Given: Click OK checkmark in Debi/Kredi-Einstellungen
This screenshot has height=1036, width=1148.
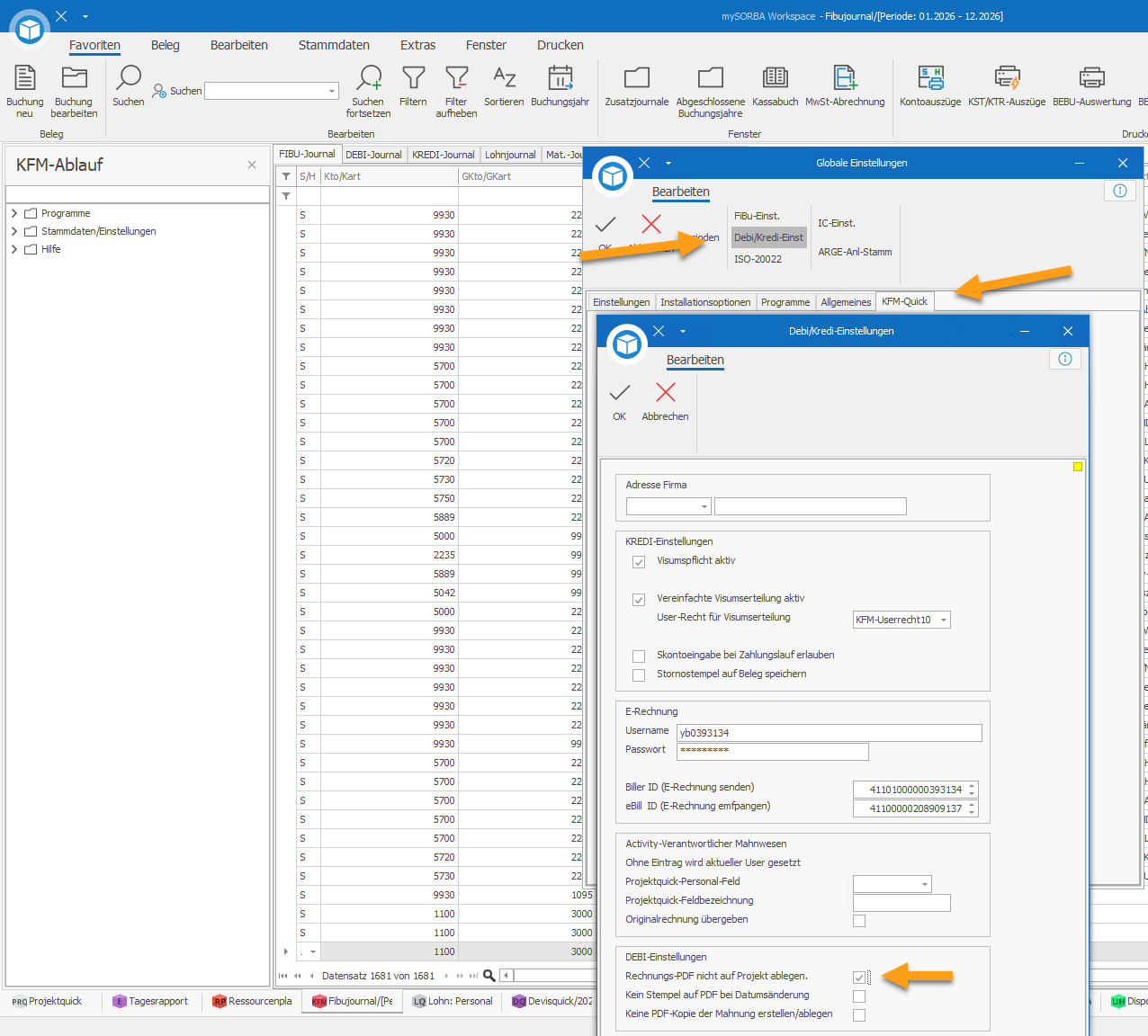Looking at the screenshot, I should pos(620,393).
